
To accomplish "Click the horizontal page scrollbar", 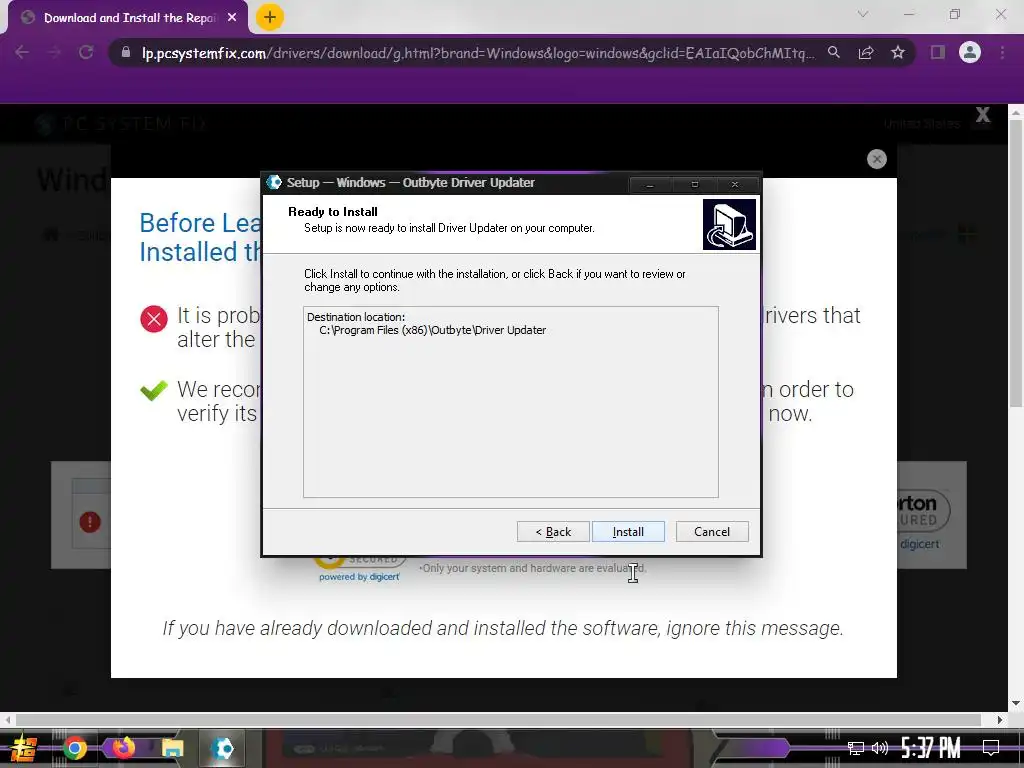I will point(498,720).
